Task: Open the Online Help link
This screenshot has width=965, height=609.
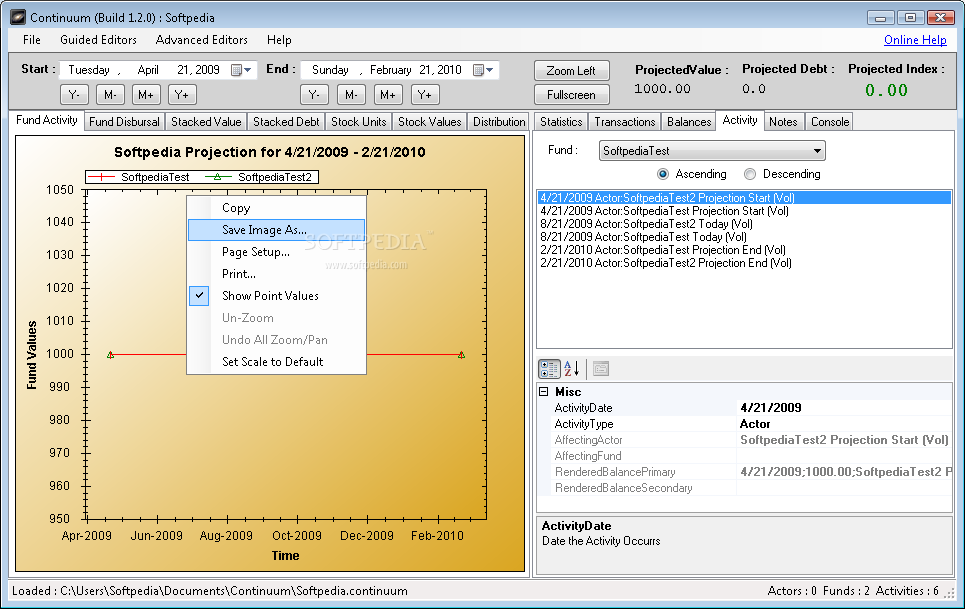Action: pyautogui.click(x=915, y=40)
